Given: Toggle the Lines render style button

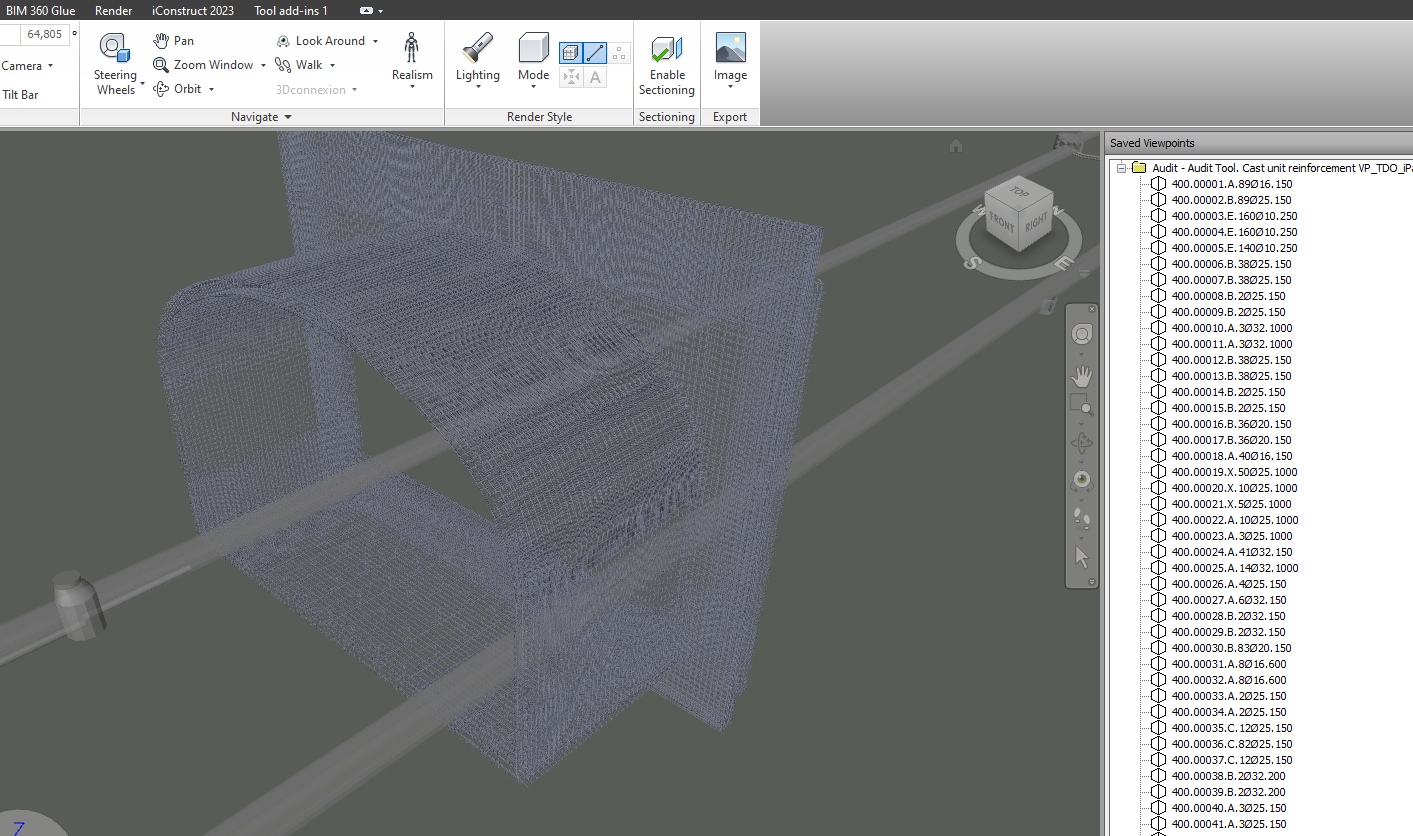Looking at the screenshot, I should point(594,52).
